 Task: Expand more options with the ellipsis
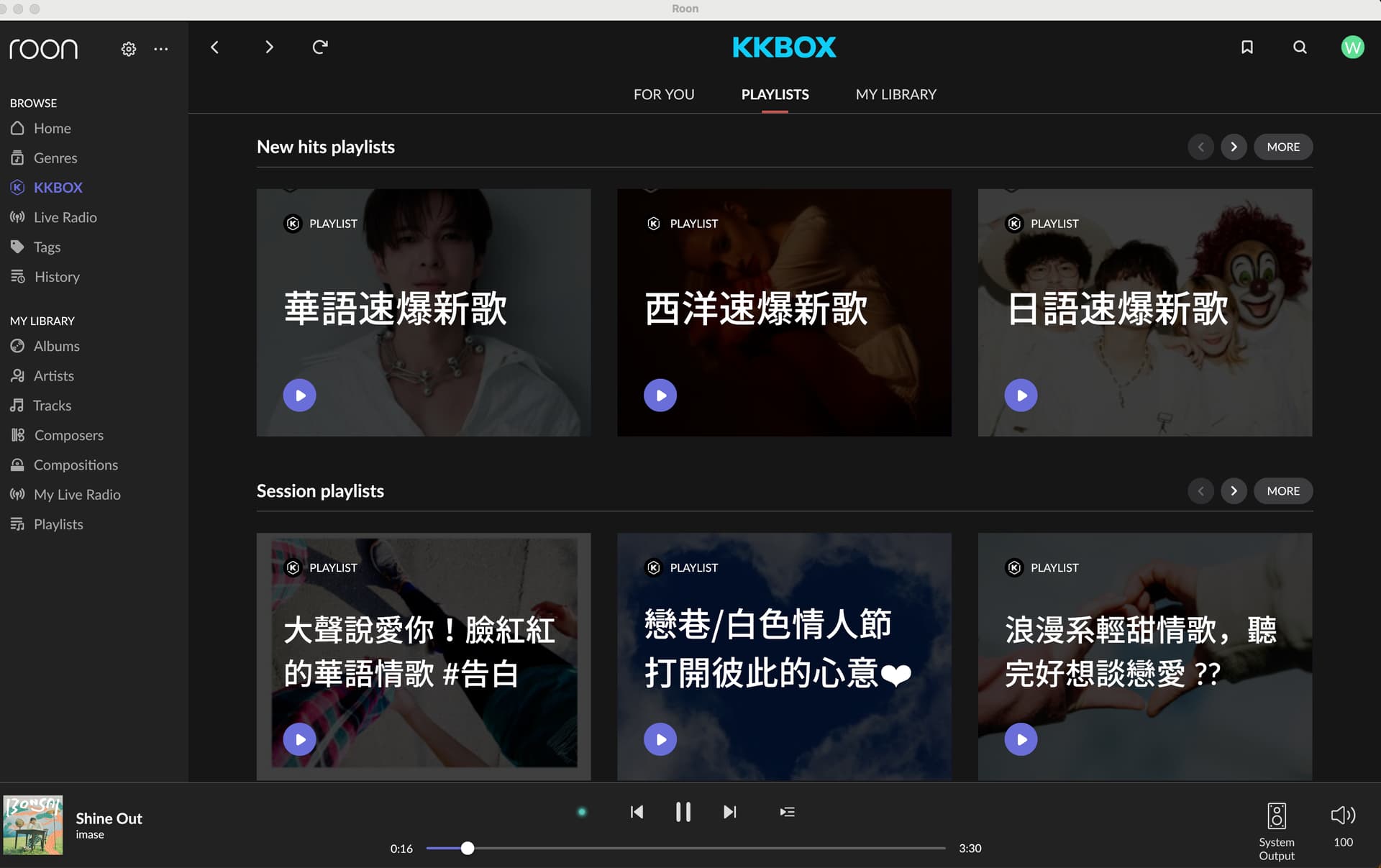[x=160, y=48]
